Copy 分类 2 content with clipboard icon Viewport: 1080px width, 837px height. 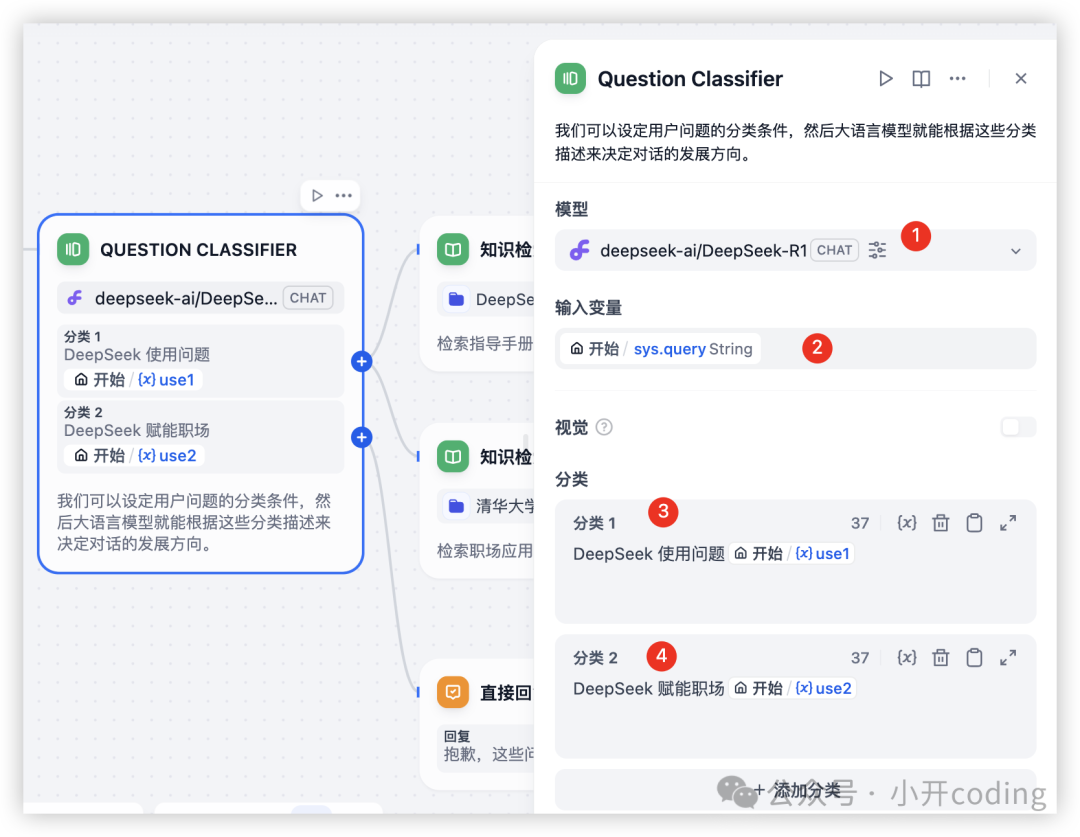coord(974,658)
